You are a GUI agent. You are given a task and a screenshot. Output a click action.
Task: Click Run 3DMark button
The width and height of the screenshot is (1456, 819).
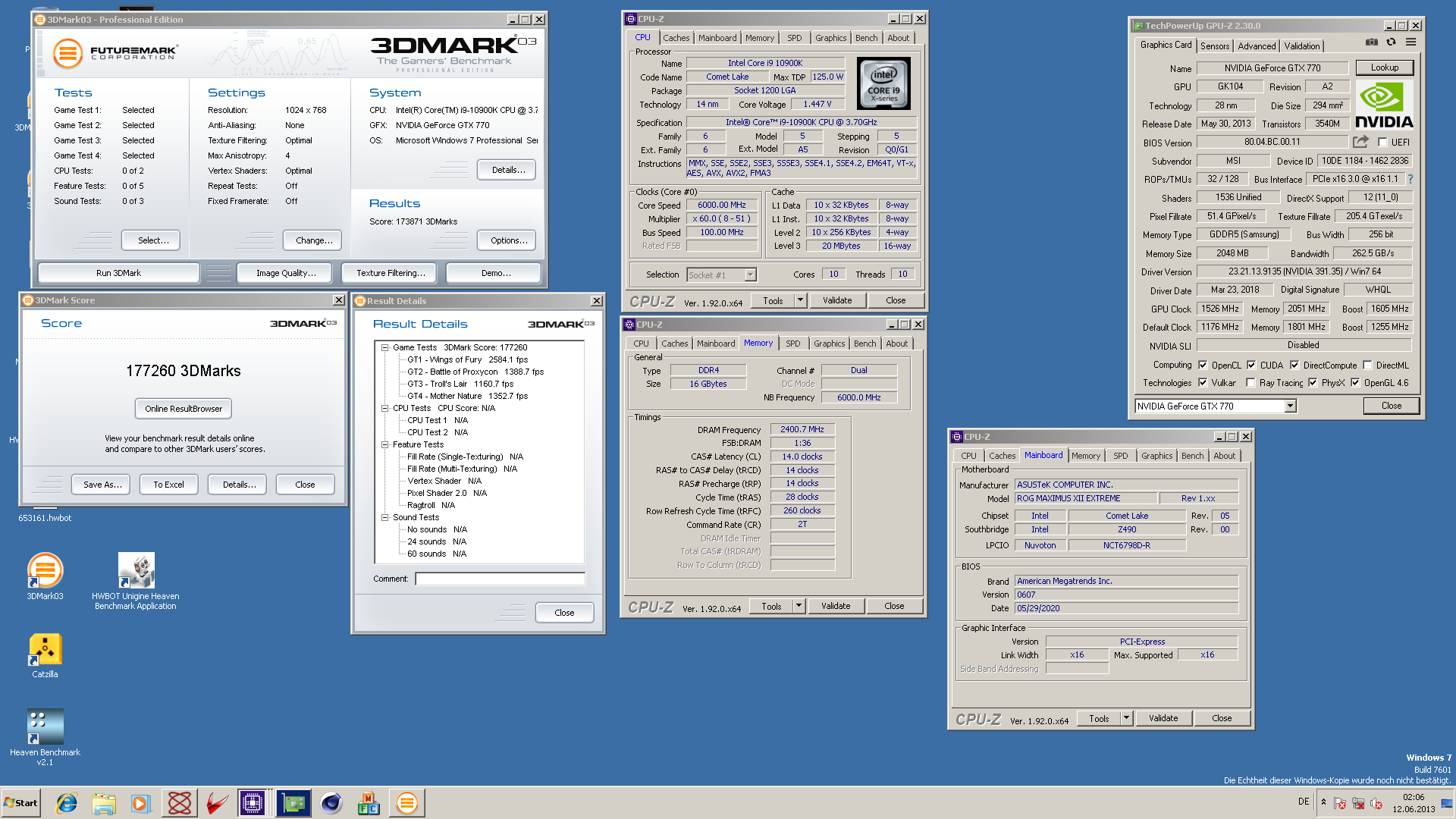pos(118,273)
